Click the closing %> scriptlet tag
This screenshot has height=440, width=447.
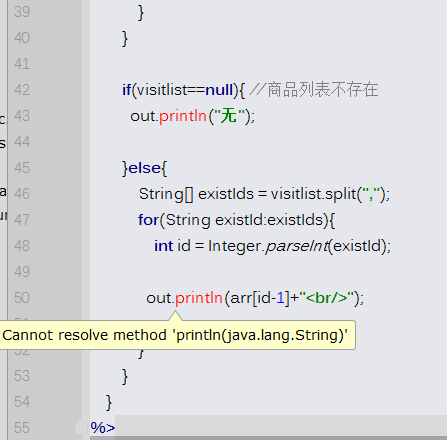tap(103, 428)
